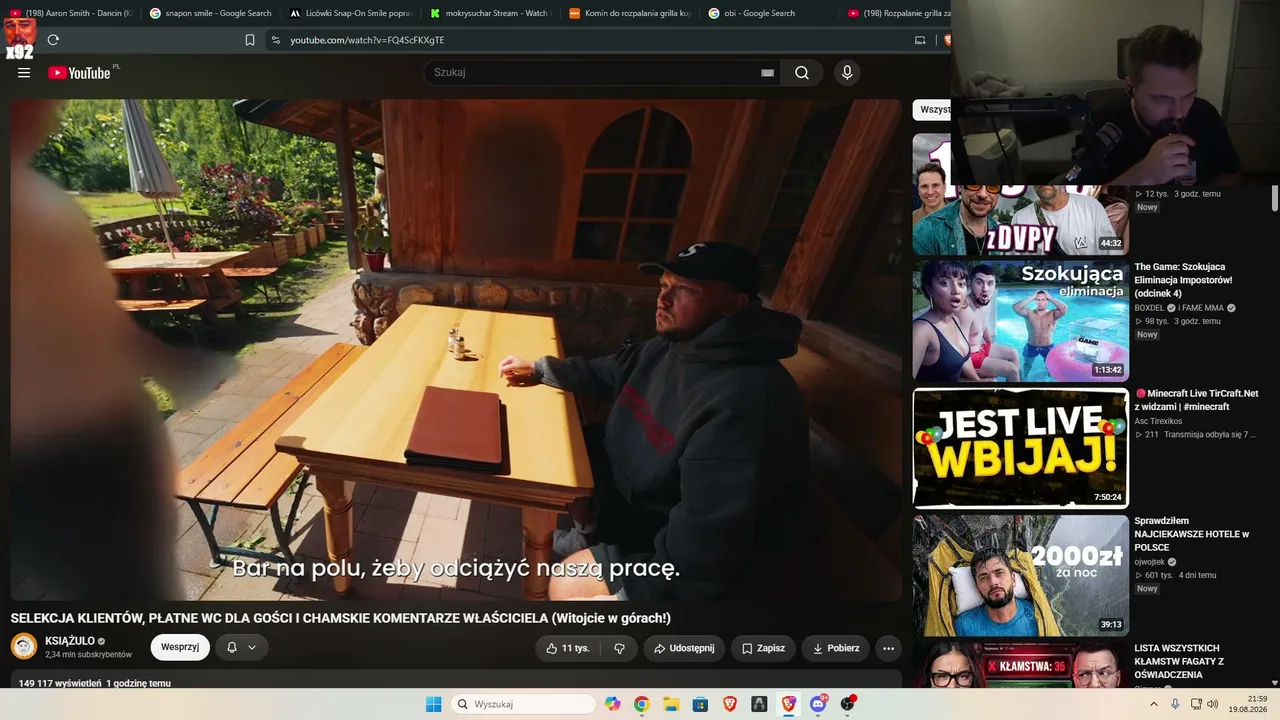Click the Pobierz download button
The height and width of the screenshot is (720, 1280).
coord(836,648)
